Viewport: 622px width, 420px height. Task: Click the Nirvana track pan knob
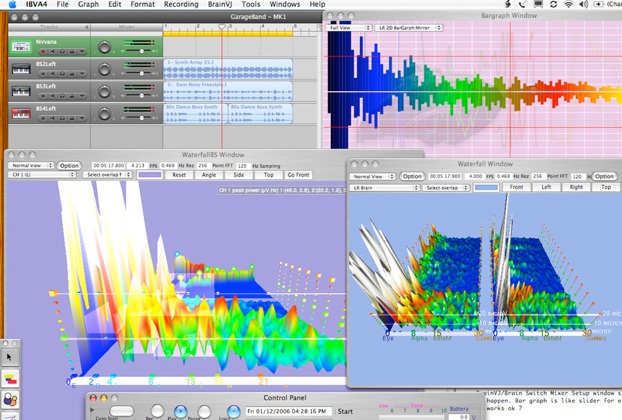(x=104, y=47)
